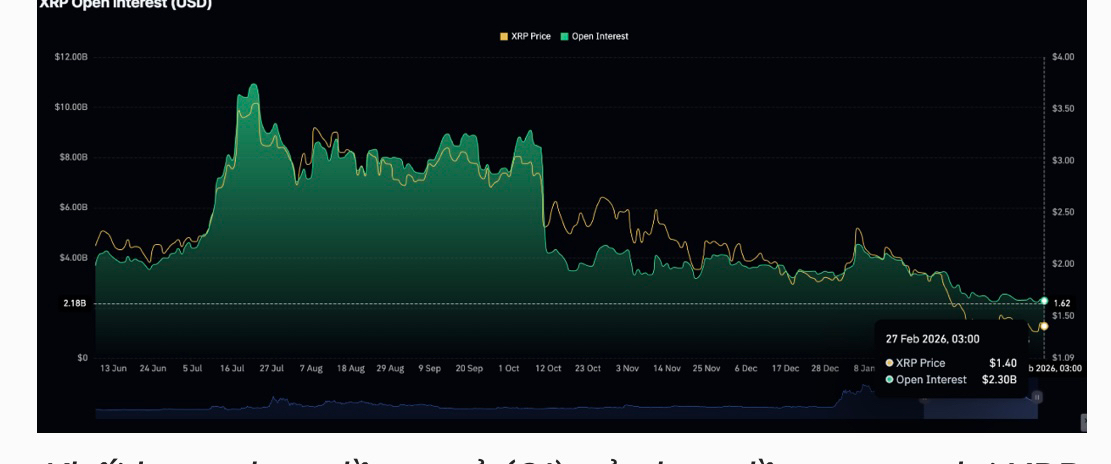Click the $3.00 right axis label
The width and height of the screenshot is (1111, 464).
(x=1064, y=160)
